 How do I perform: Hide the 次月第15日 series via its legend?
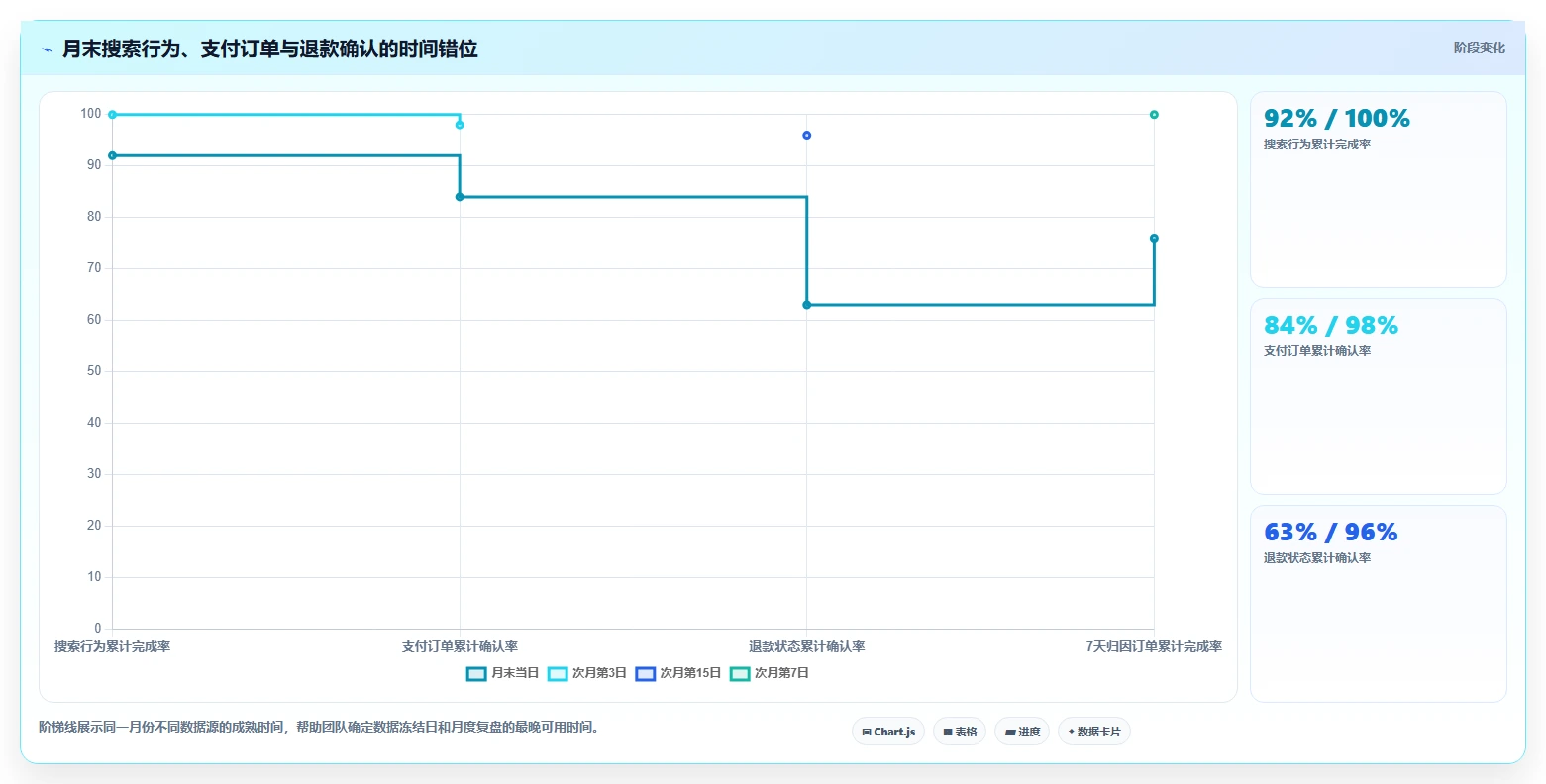tap(678, 673)
